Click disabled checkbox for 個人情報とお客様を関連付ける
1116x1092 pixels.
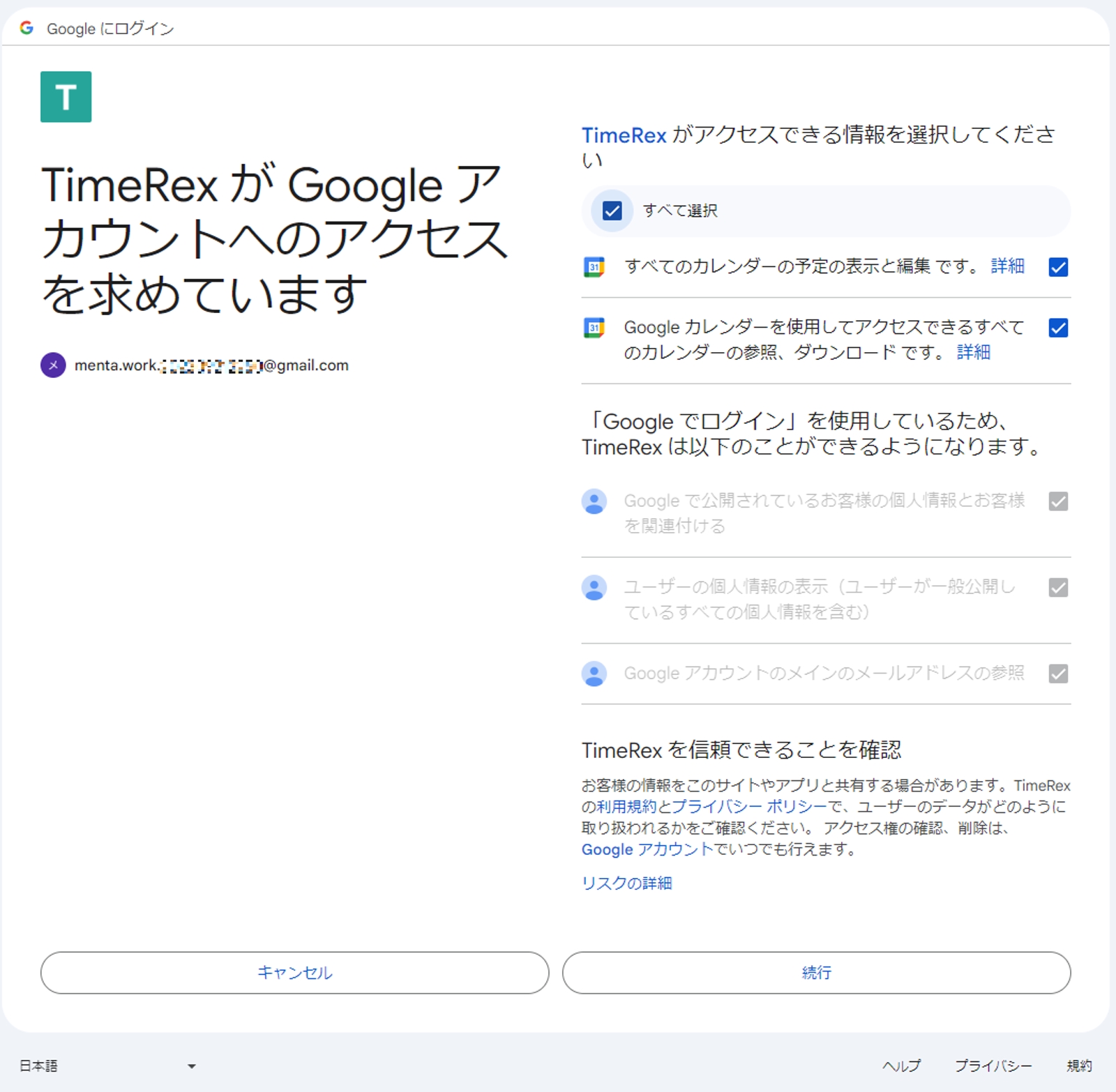pos(1058,501)
